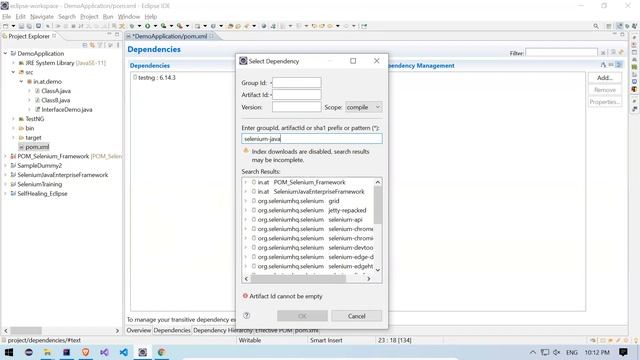
Task: Select ClassA.java in Project Explorer
Action: coord(56,91)
